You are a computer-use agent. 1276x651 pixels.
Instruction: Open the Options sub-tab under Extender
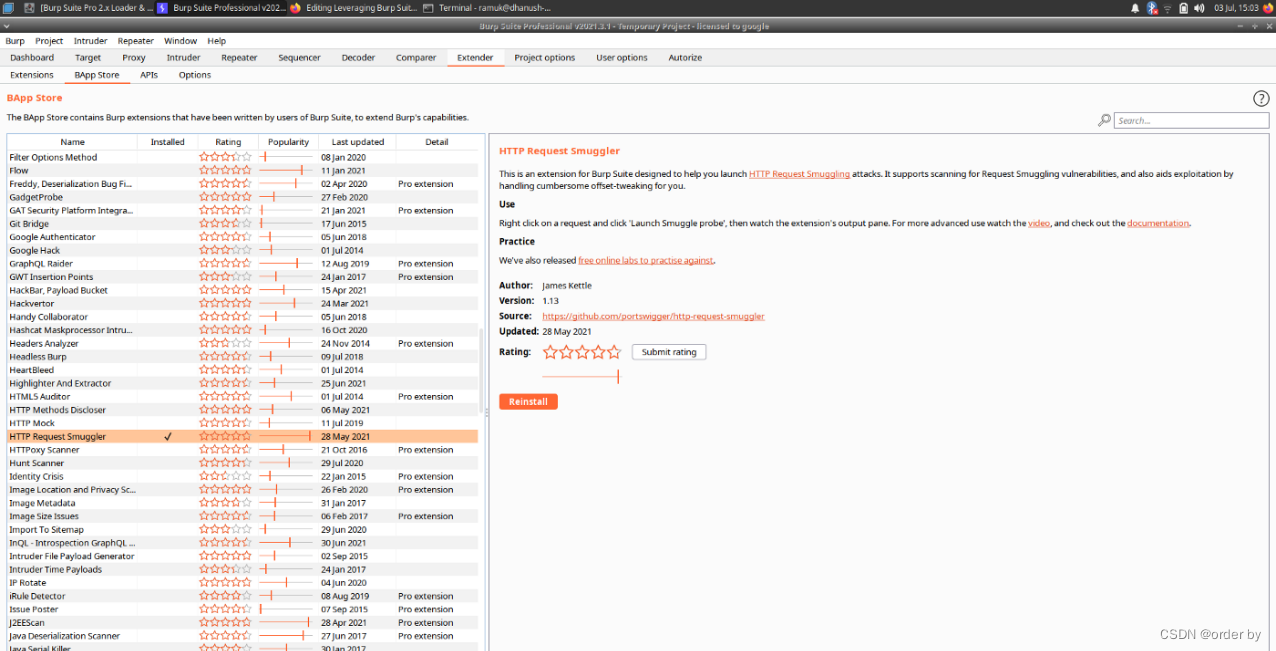[195, 75]
